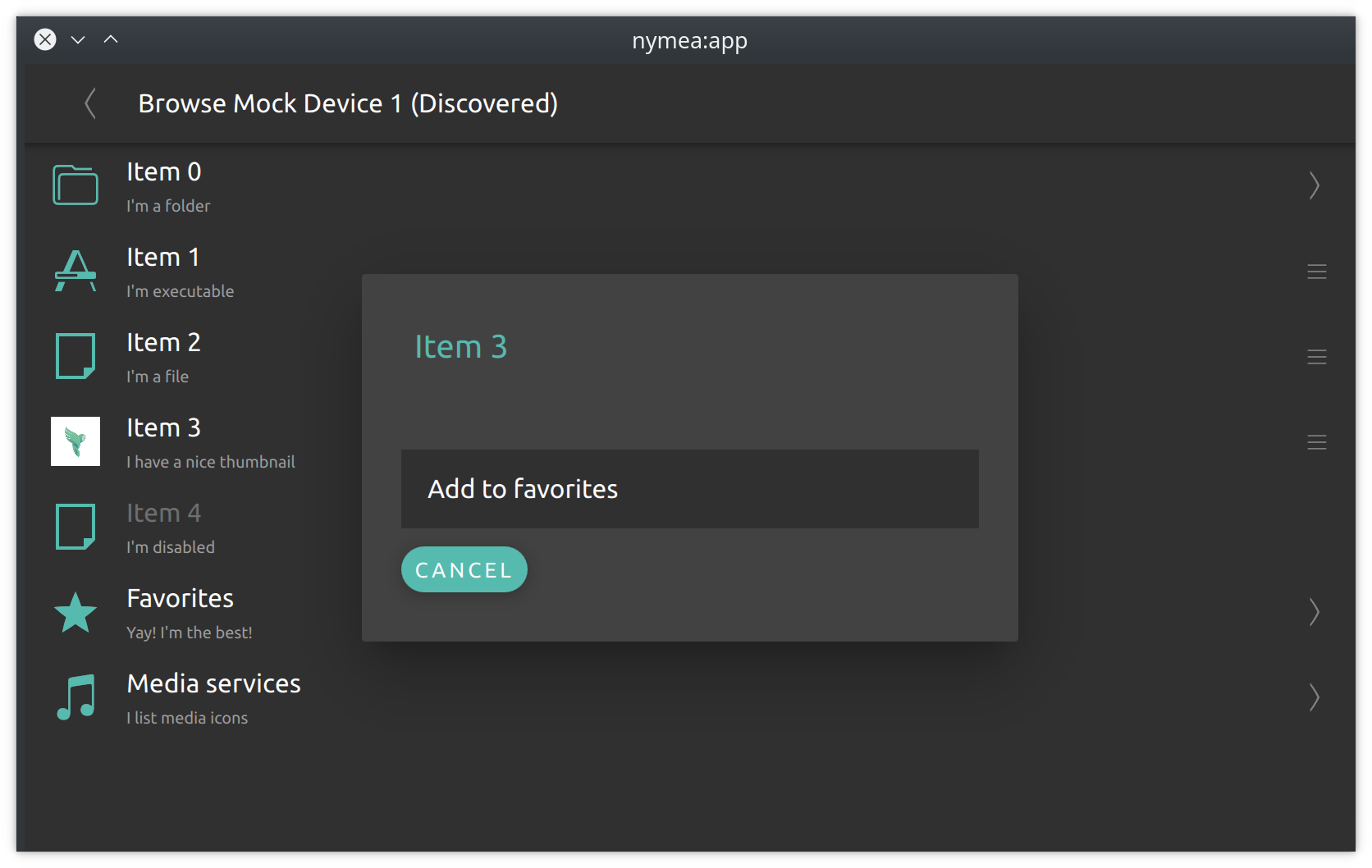Go back using the header arrow
The width and height of the screenshot is (1372, 868).
point(90,103)
